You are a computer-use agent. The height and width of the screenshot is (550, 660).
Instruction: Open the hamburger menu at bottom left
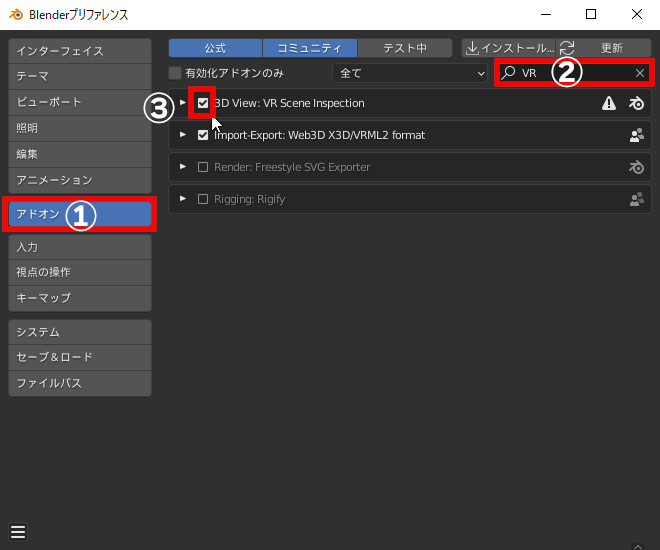point(18,532)
